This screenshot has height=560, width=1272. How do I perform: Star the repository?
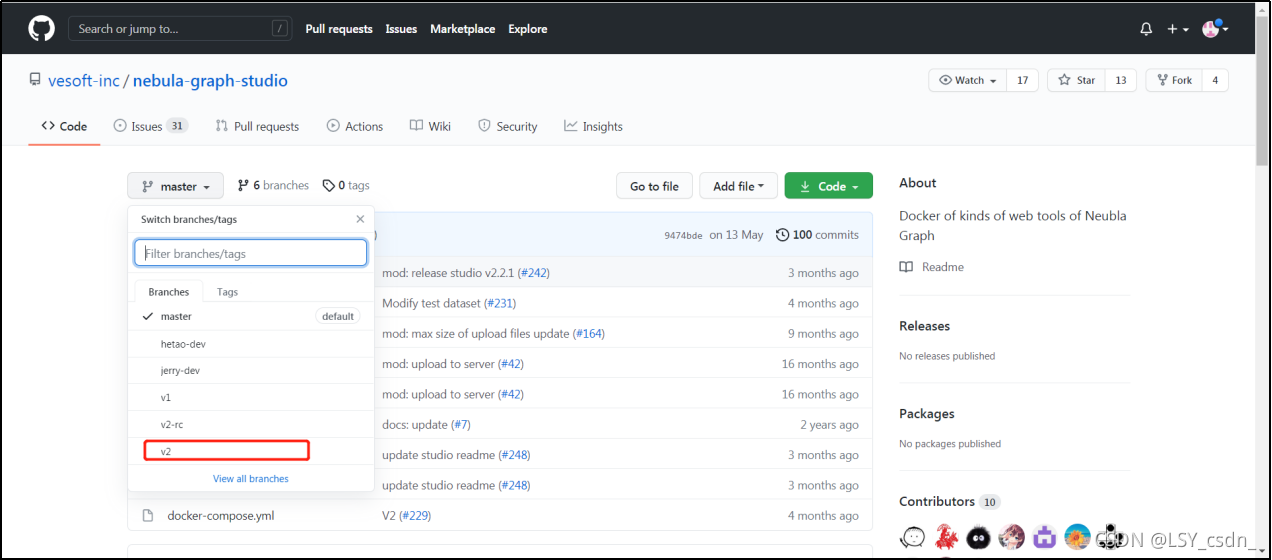[1076, 80]
